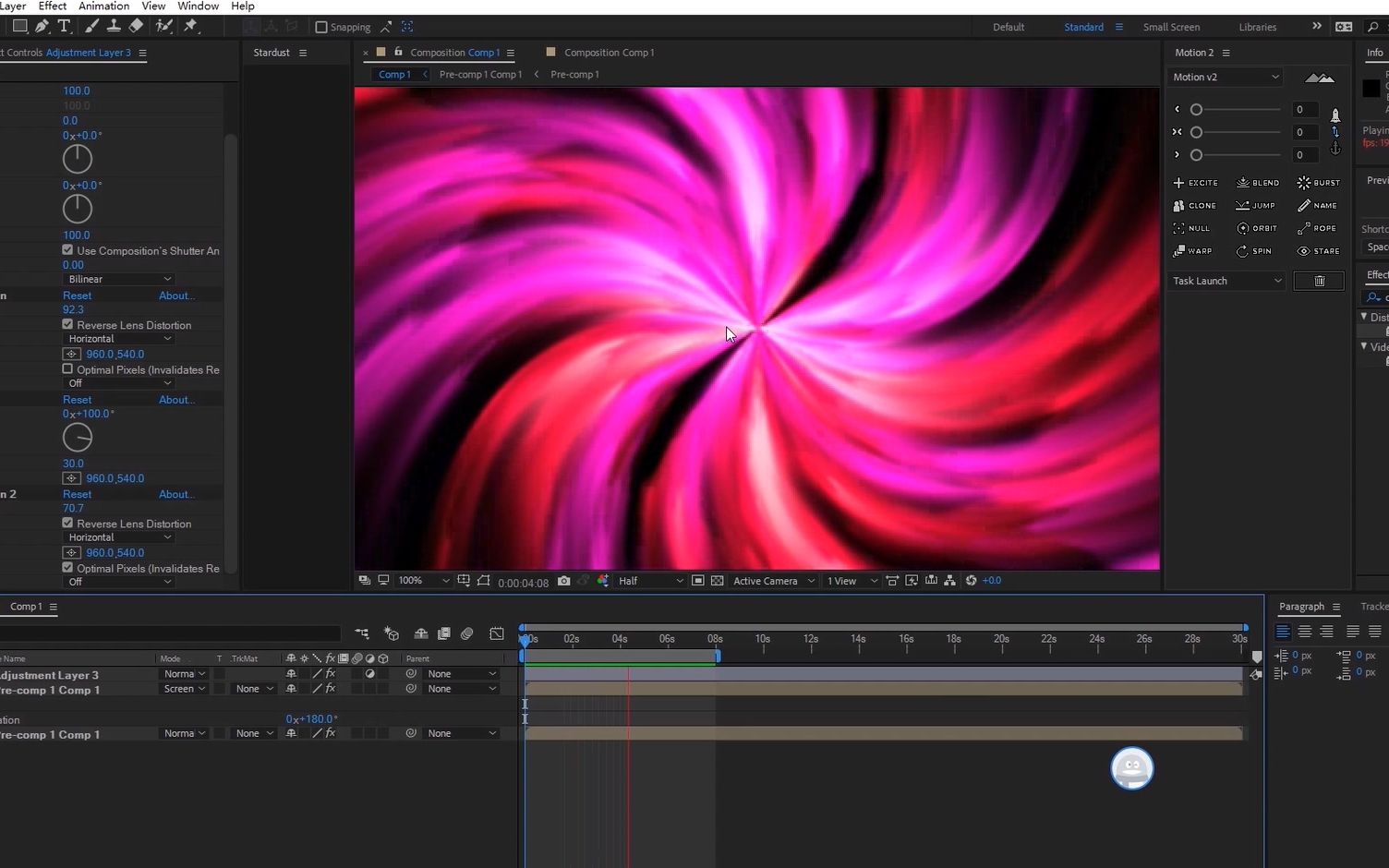Open the Graph Editor
Viewport: 1389px width, 868px height.
click(x=497, y=633)
